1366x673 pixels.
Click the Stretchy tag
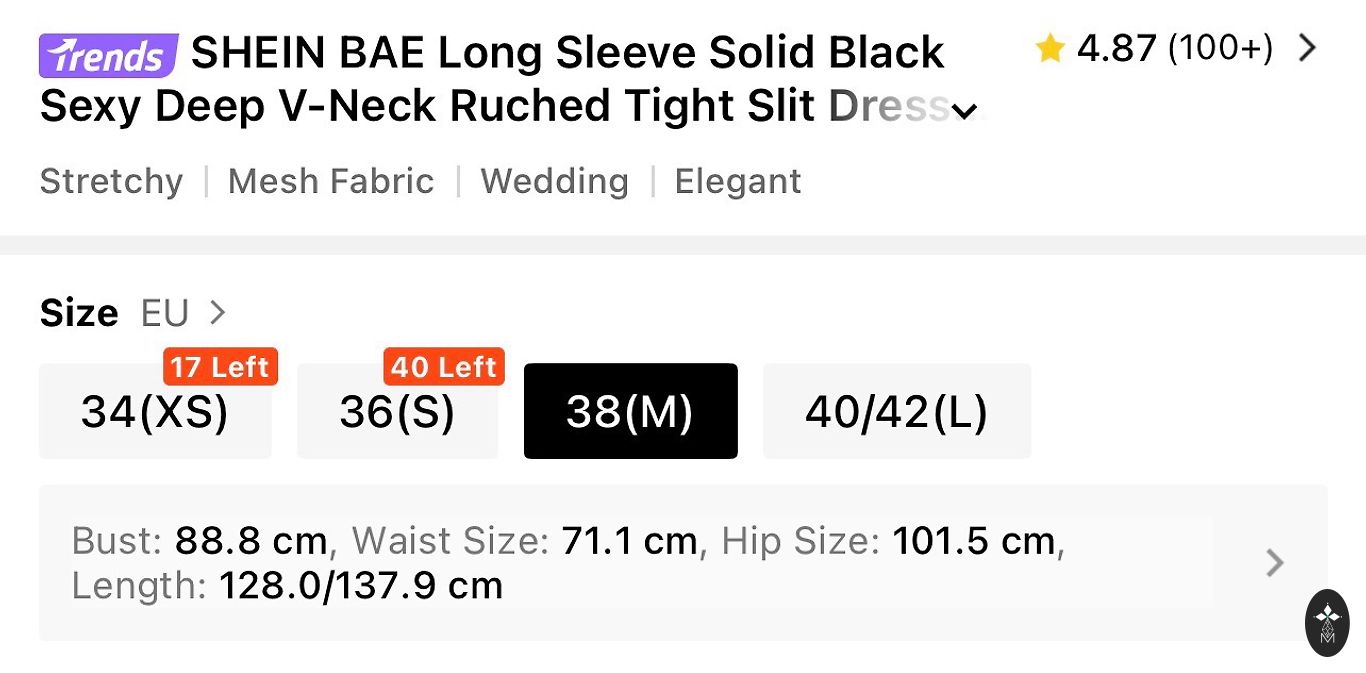tap(111, 181)
